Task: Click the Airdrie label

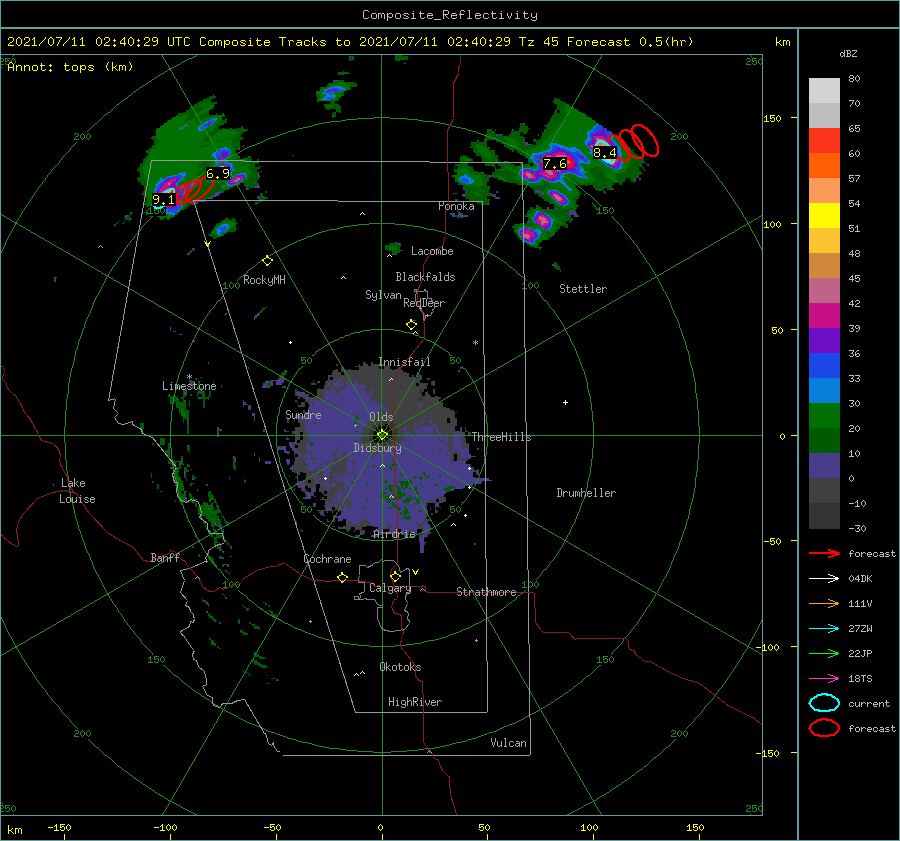Action: (x=394, y=534)
